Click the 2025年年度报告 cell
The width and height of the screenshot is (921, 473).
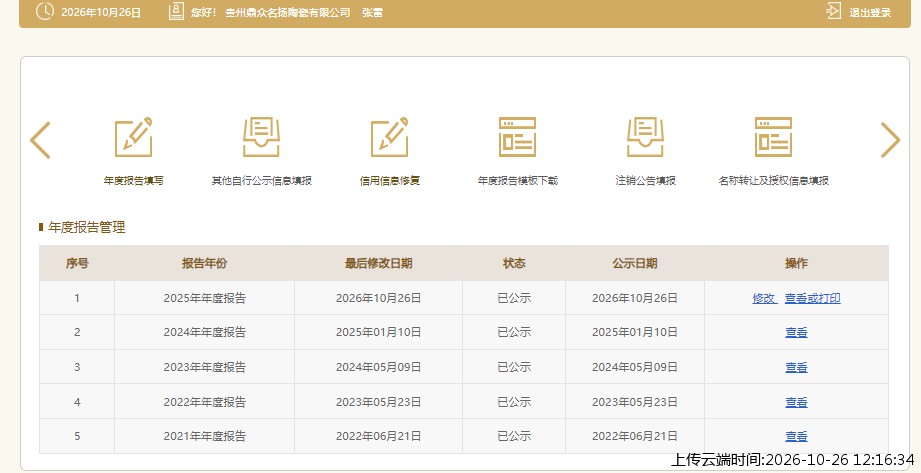tap(204, 298)
